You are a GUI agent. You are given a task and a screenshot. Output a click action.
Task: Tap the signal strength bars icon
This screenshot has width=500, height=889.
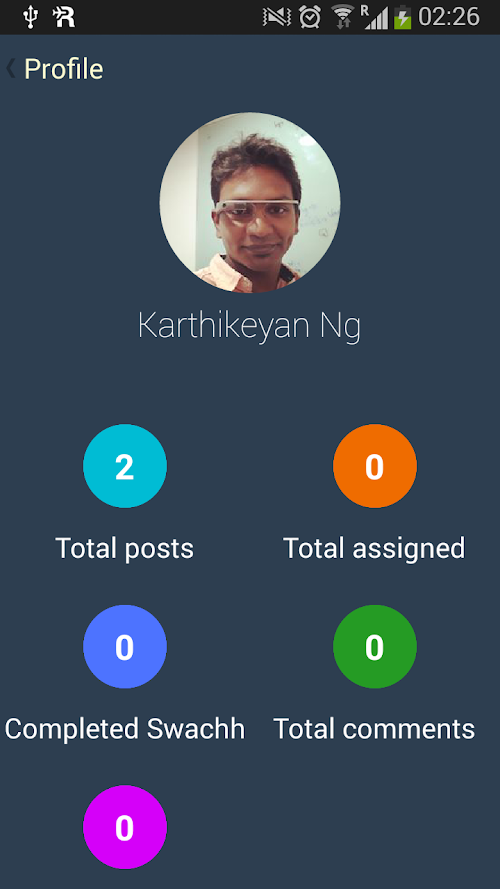point(375,17)
